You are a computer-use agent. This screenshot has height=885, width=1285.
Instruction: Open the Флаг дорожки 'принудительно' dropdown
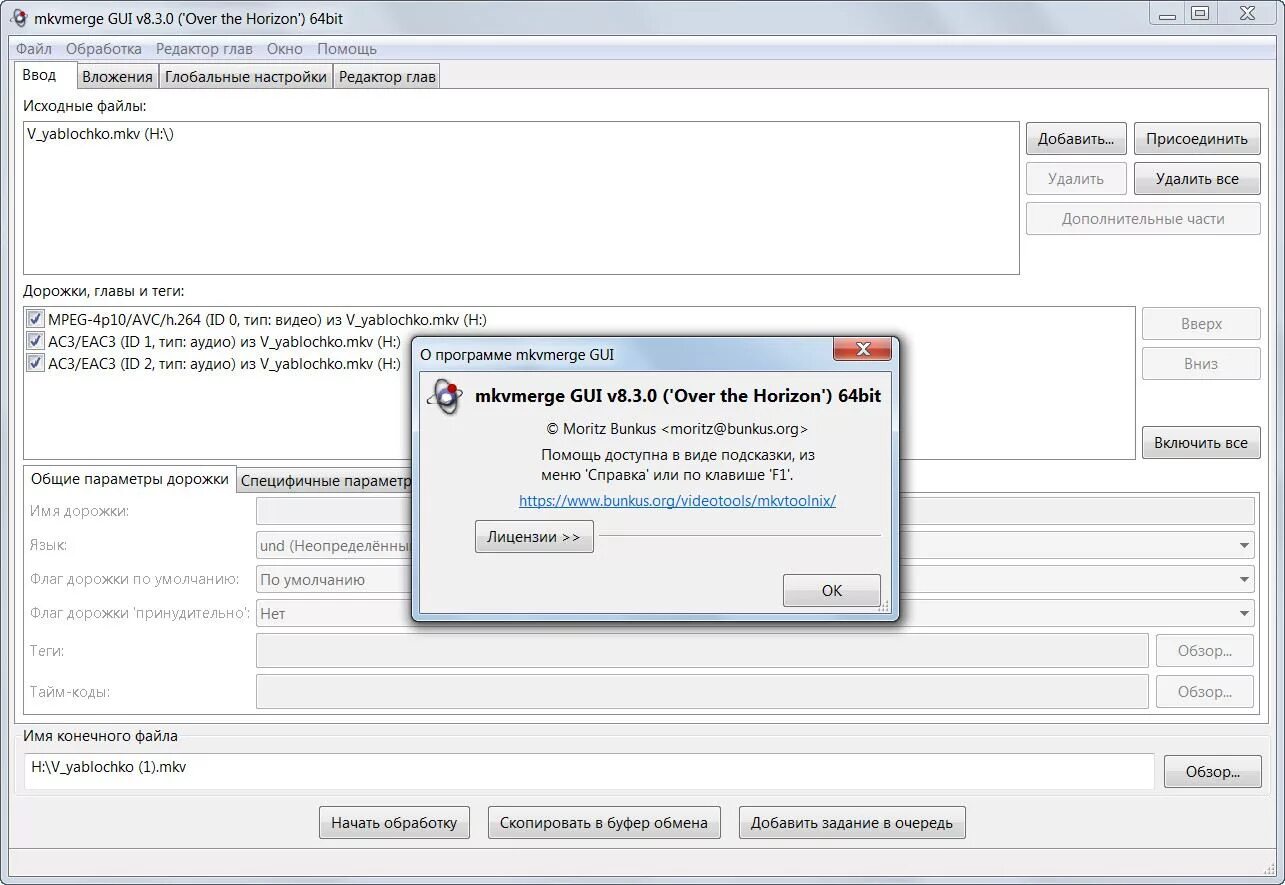[x=1245, y=613]
